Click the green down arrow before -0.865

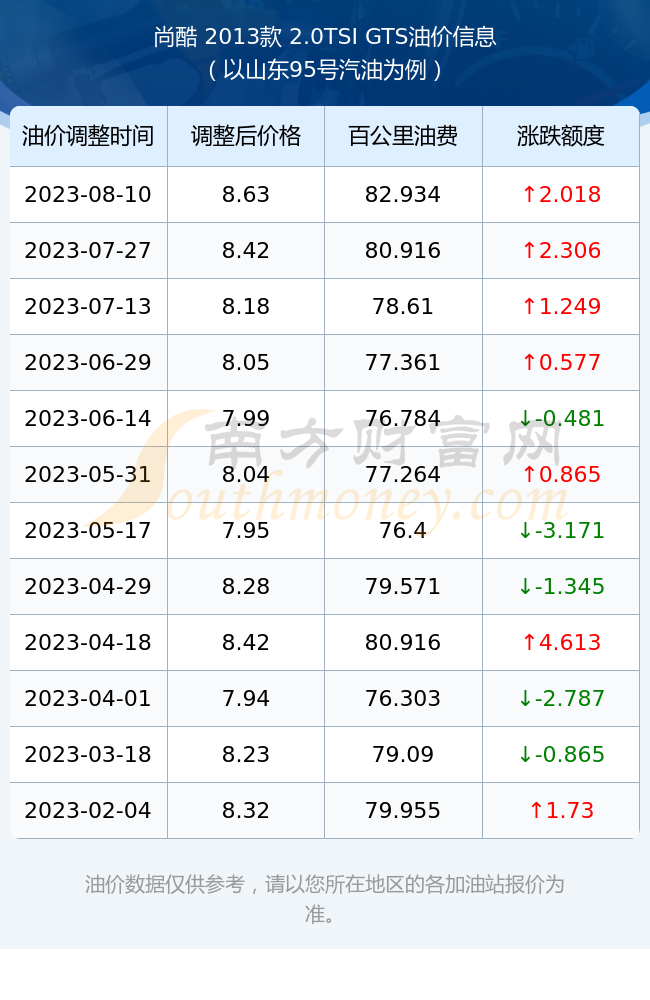pos(525,754)
